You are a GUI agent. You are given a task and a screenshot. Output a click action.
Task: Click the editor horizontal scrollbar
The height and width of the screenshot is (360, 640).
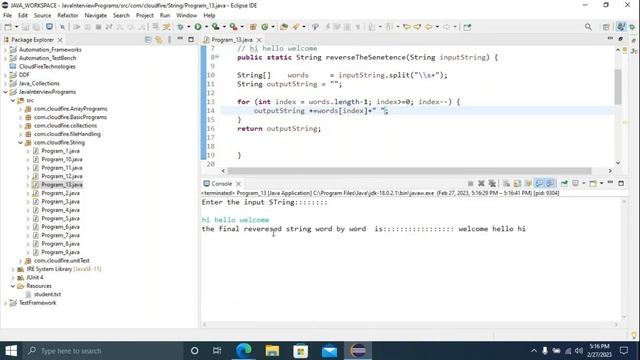tap(409, 171)
